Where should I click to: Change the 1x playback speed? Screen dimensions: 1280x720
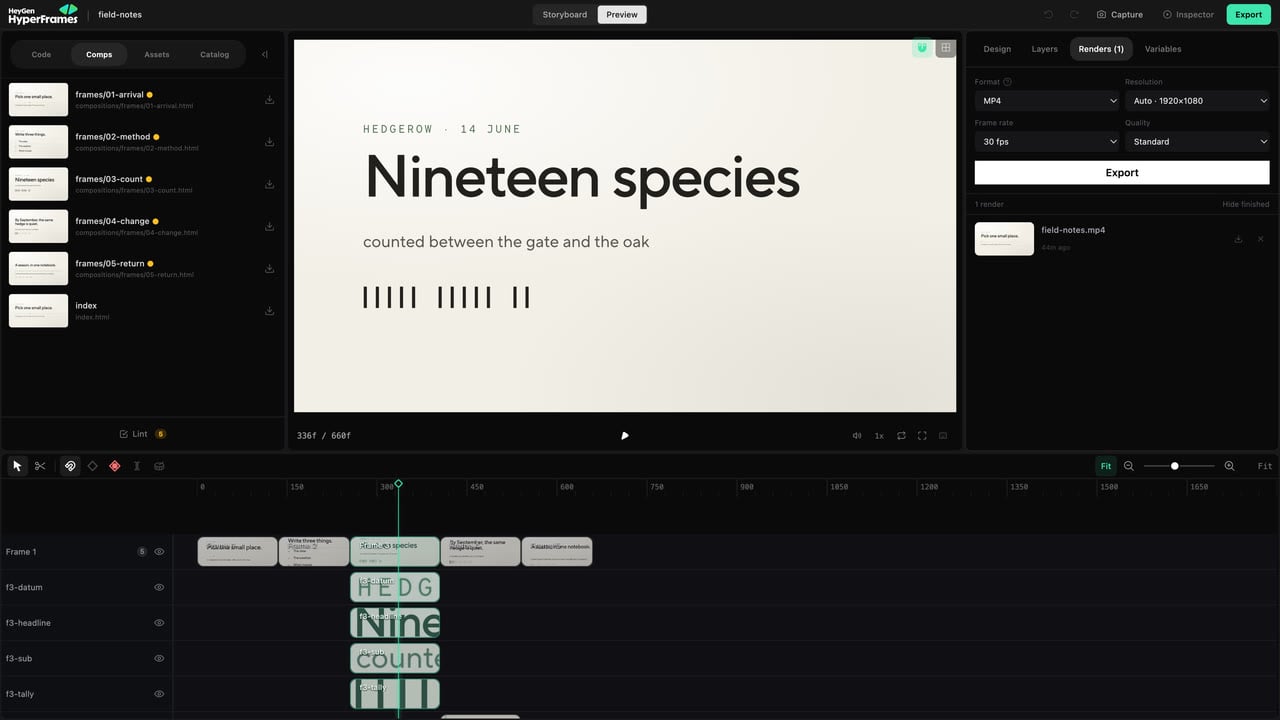coord(879,436)
